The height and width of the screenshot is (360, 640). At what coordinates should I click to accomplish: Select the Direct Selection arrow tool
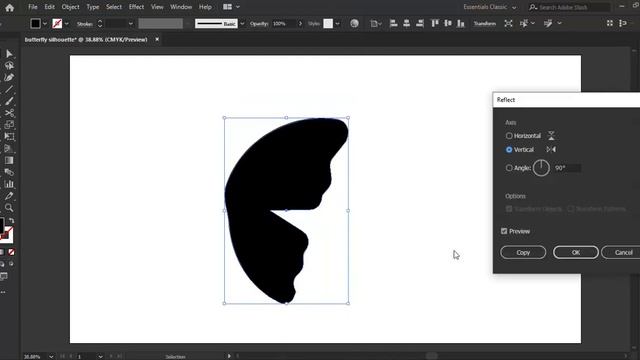point(9,53)
